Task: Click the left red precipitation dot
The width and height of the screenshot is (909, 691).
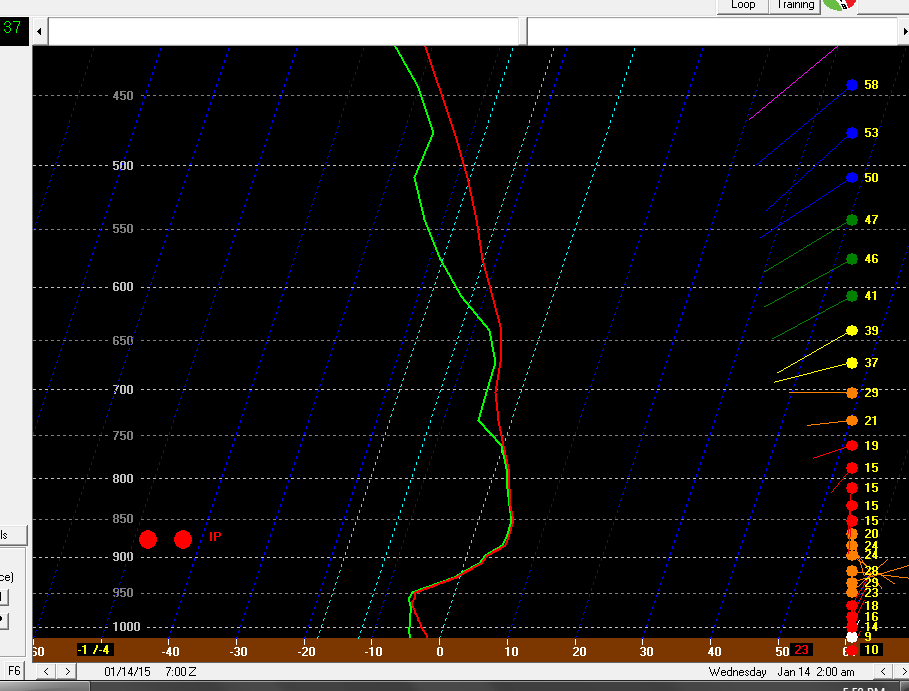Action: pos(148,539)
